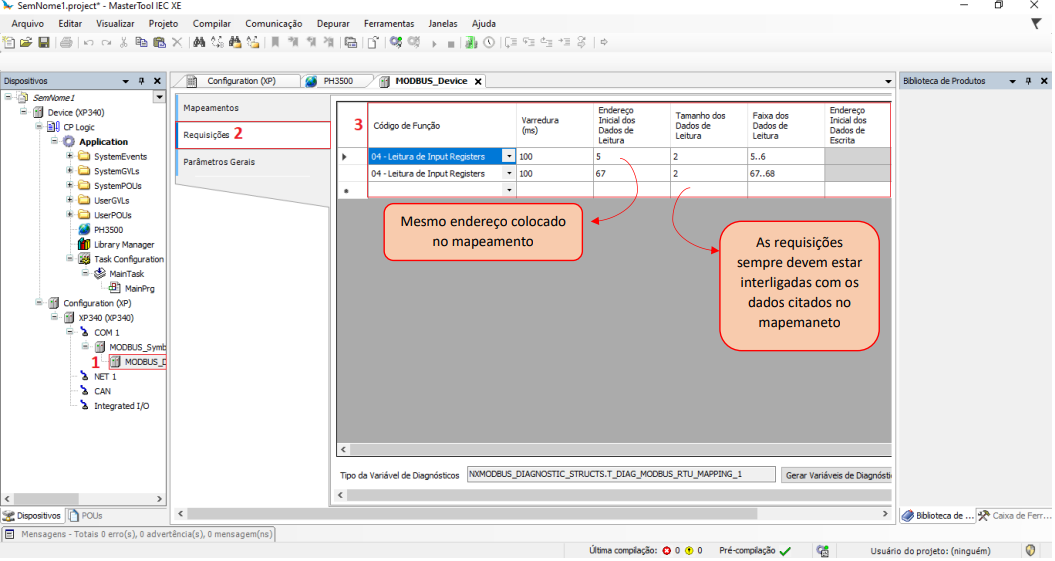Switch to POUs tab at panel bottom
Image resolution: width=1055 pixels, height=561 pixels.
point(85,515)
